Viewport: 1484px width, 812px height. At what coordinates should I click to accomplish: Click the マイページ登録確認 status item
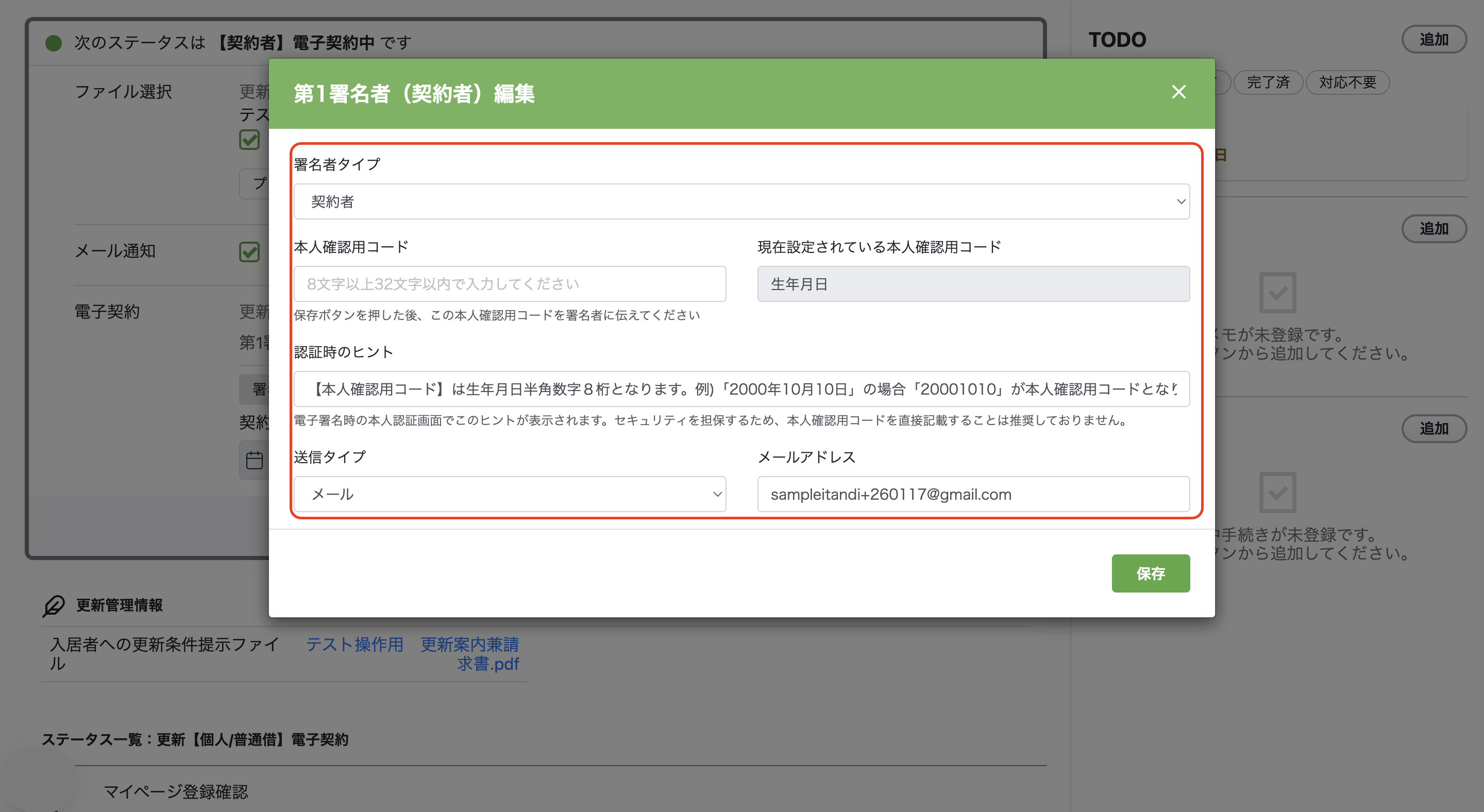(176, 792)
